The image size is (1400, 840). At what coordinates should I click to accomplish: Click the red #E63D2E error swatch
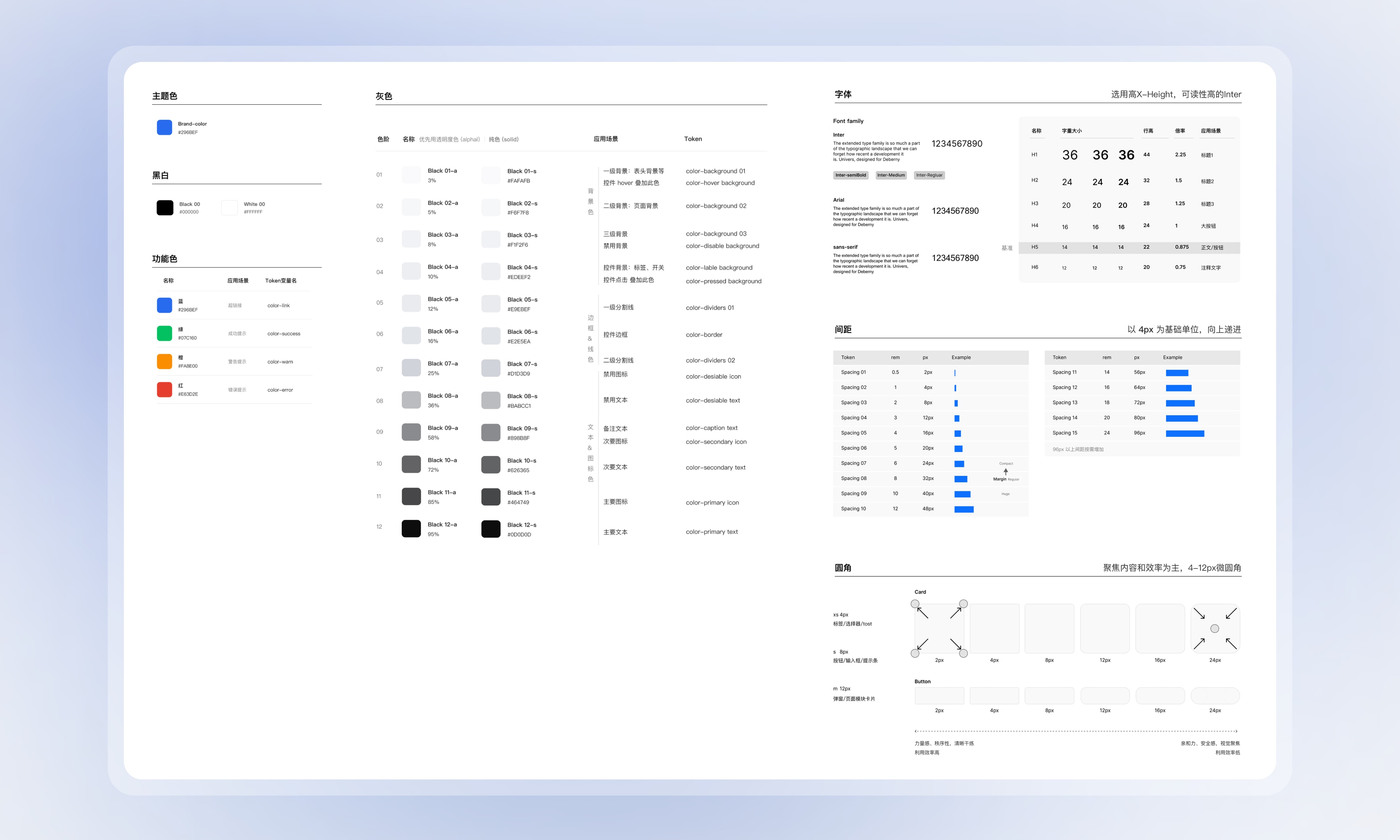[164, 389]
